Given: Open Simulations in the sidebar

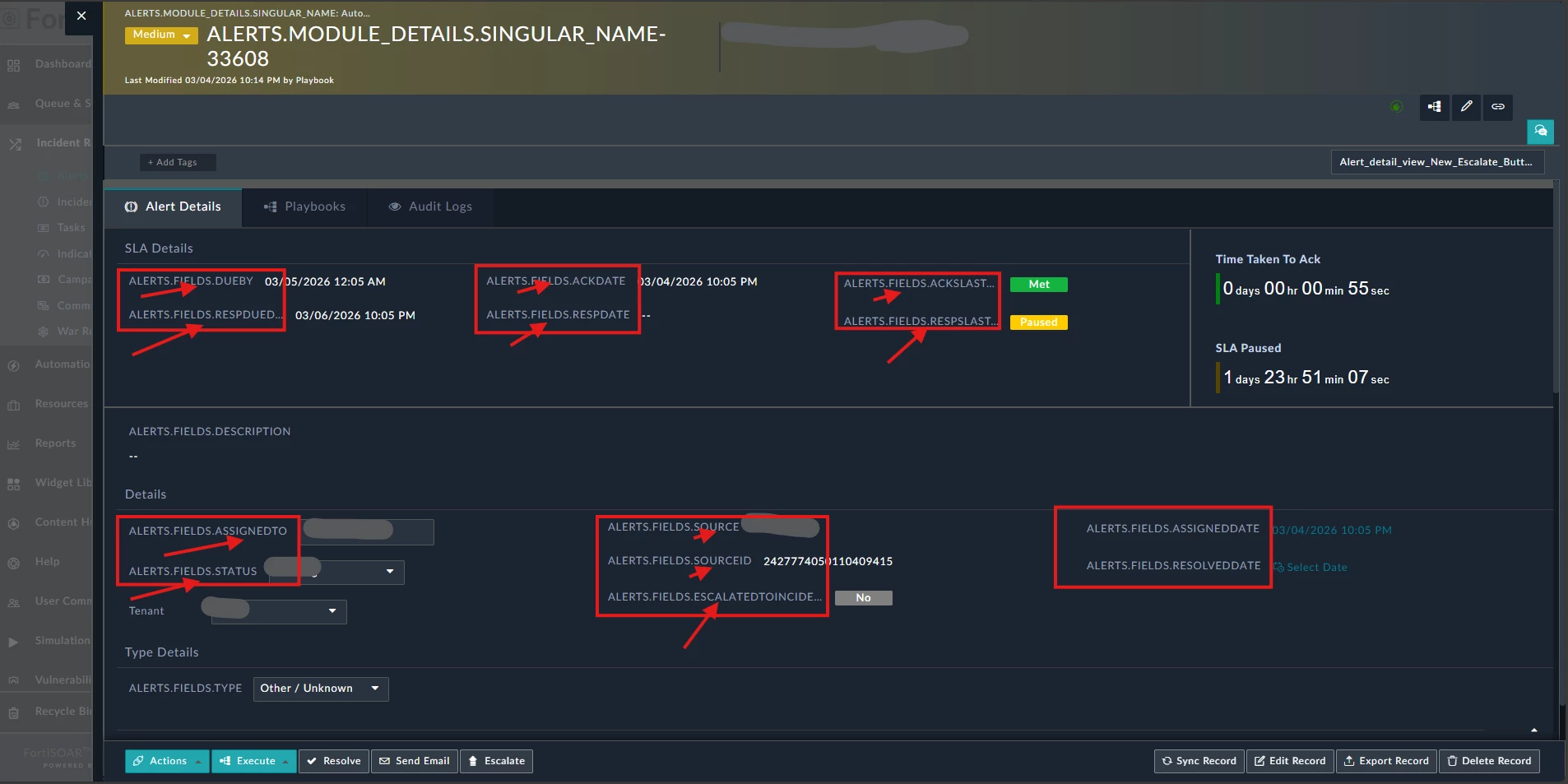Looking at the screenshot, I should [46, 641].
